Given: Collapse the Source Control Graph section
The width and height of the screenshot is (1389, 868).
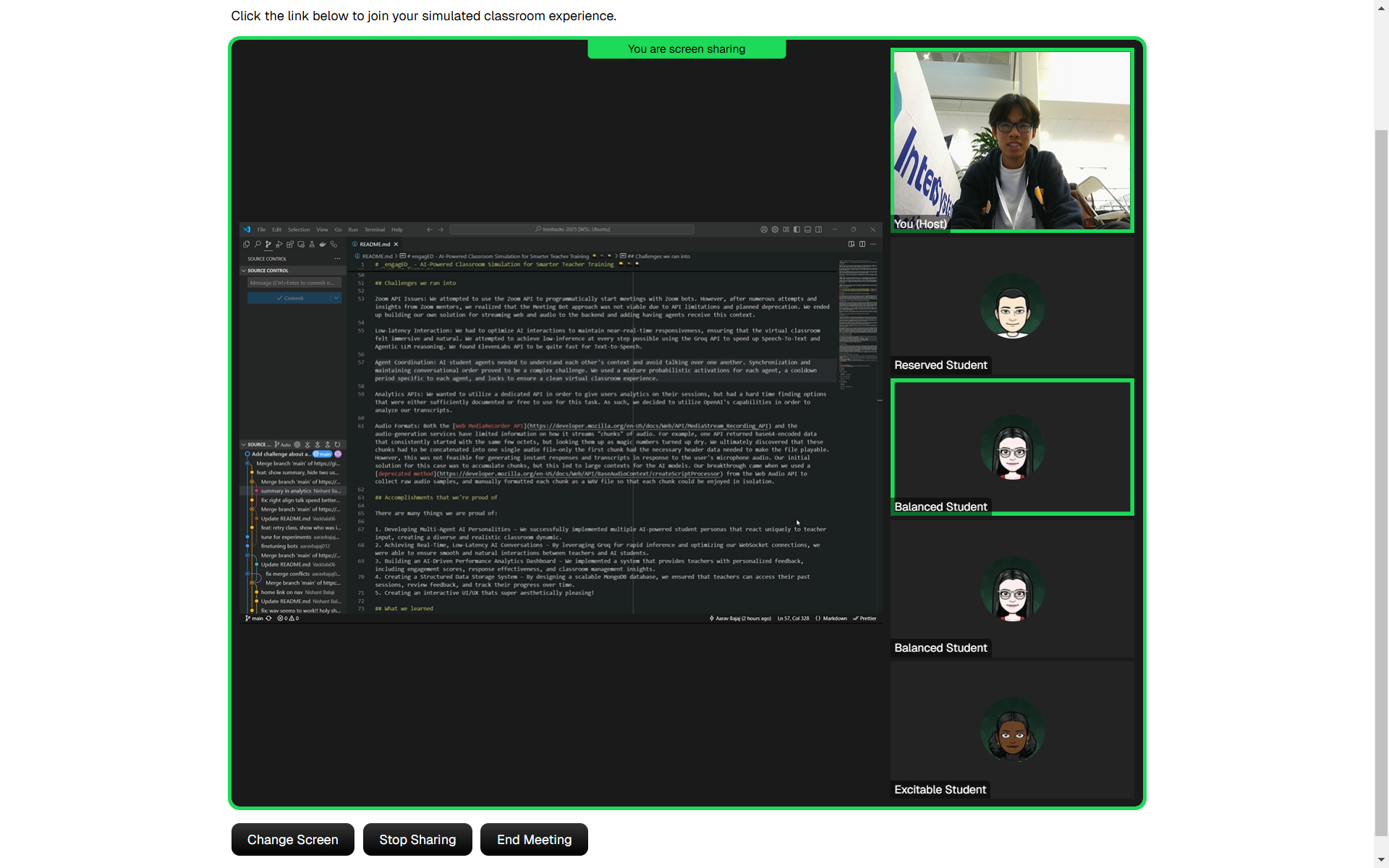Looking at the screenshot, I should (244, 444).
